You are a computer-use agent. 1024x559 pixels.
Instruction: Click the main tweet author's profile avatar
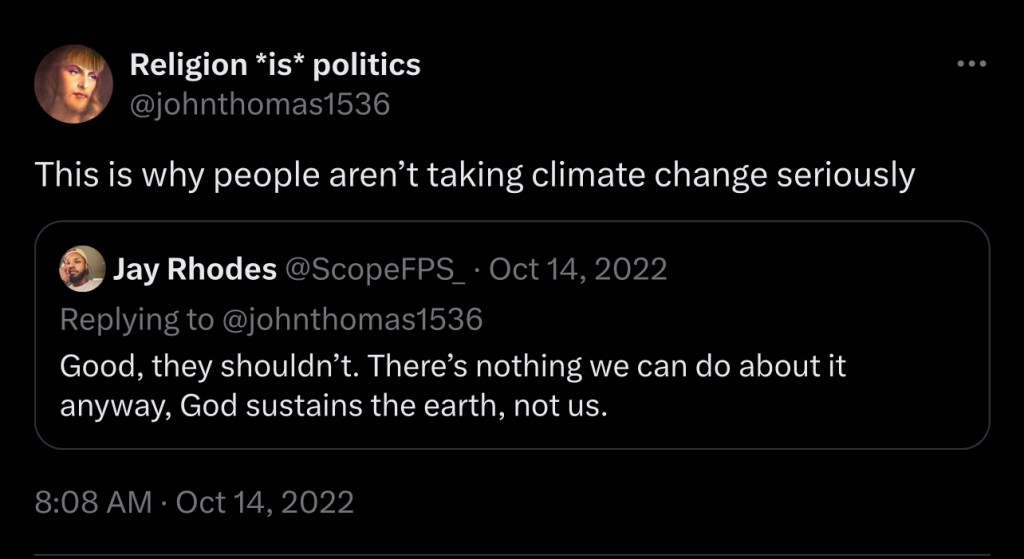click(74, 84)
